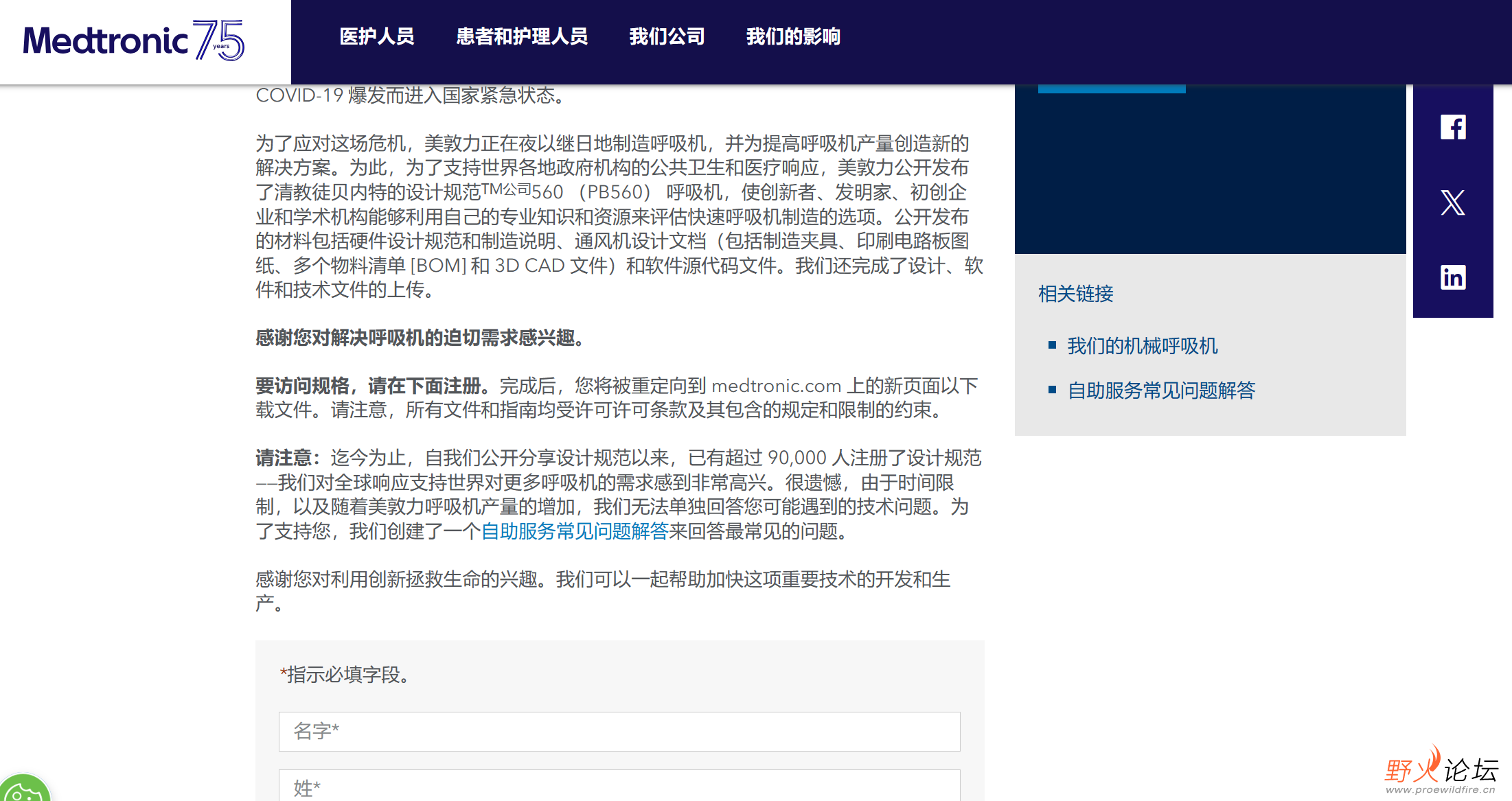Open sidebar link 自助服务常见问题解答
Viewport: 1512px width, 801px height.
(1161, 391)
